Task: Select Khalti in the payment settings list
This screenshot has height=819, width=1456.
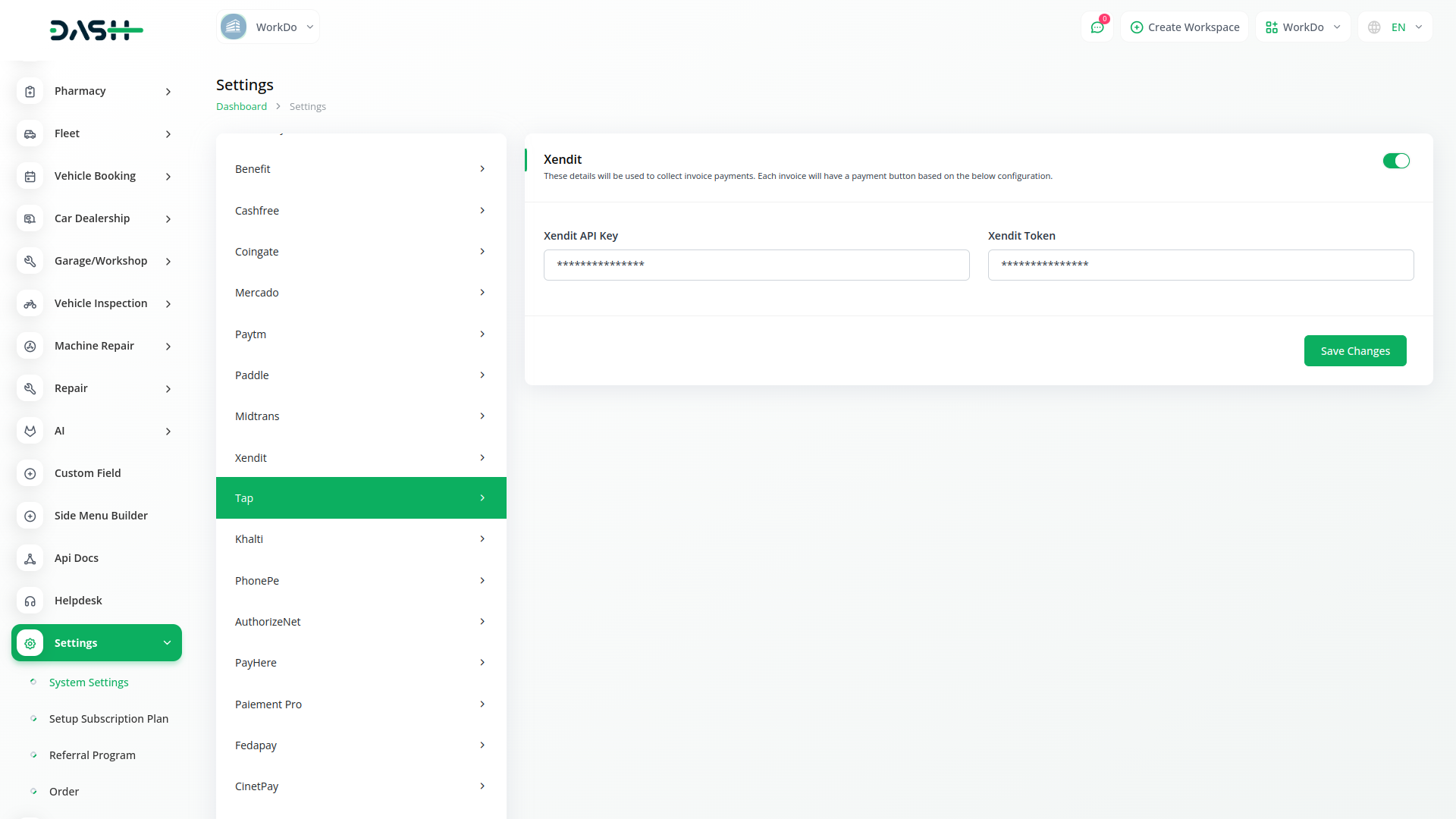Action: point(361,539)
